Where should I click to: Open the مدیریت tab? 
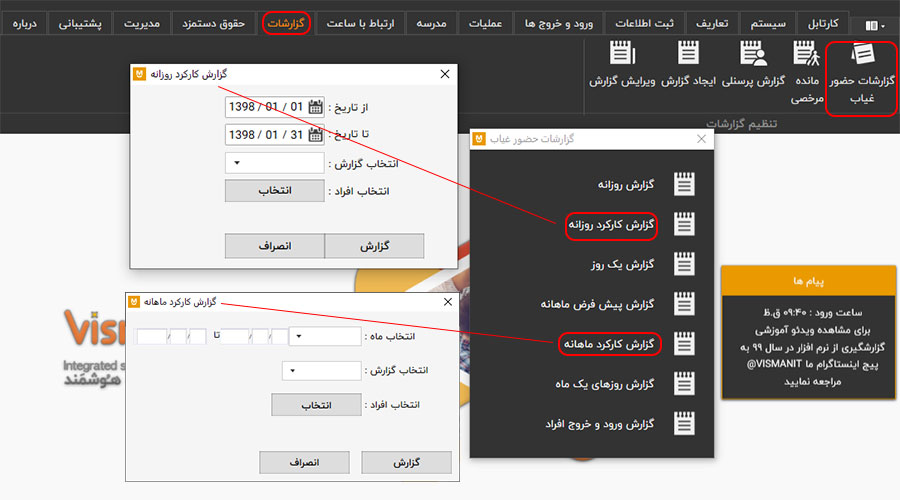pyautogui.click(x=142, y=24)
